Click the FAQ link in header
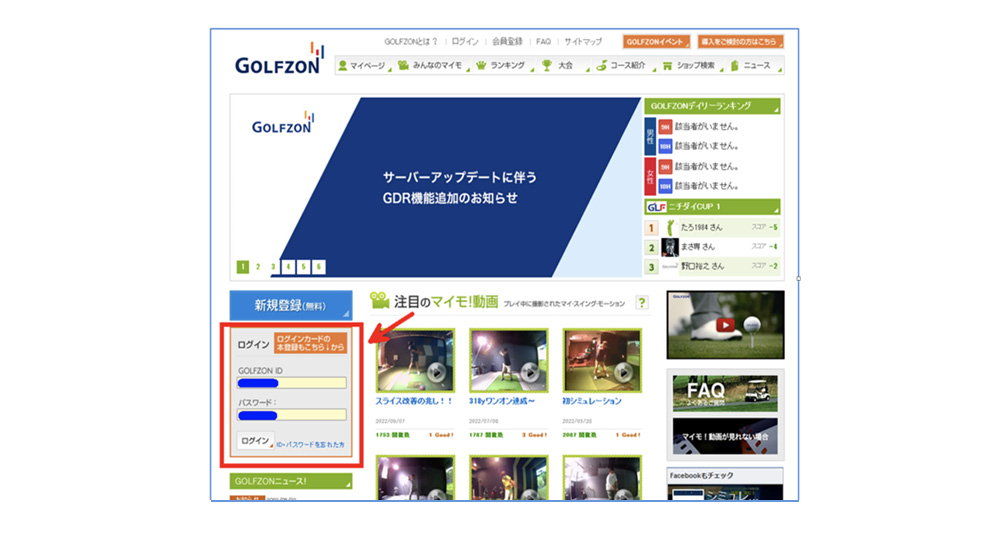Image resolution: width=1000 pixels, height=550 pixels. [543, 41]
